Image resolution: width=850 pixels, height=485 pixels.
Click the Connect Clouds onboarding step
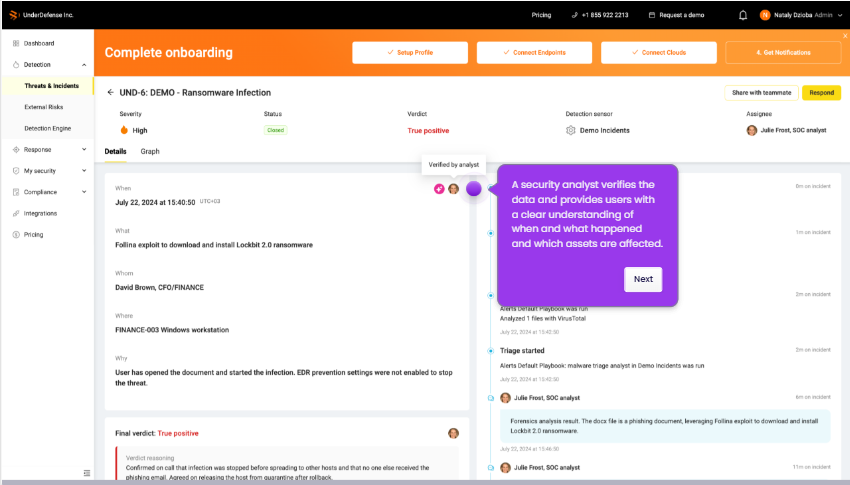[659, 53]
